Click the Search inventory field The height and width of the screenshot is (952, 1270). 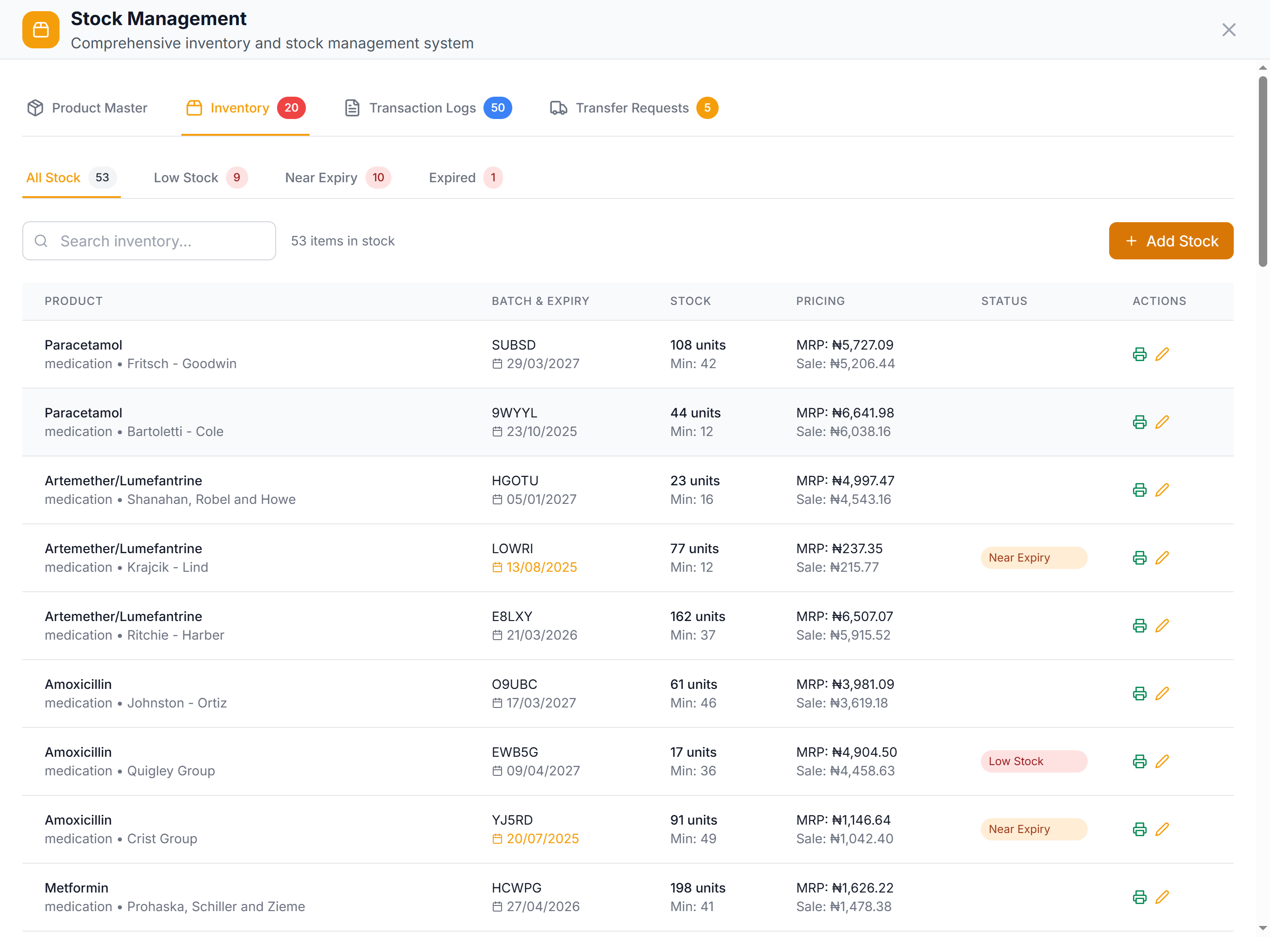(x=149, y=241)
